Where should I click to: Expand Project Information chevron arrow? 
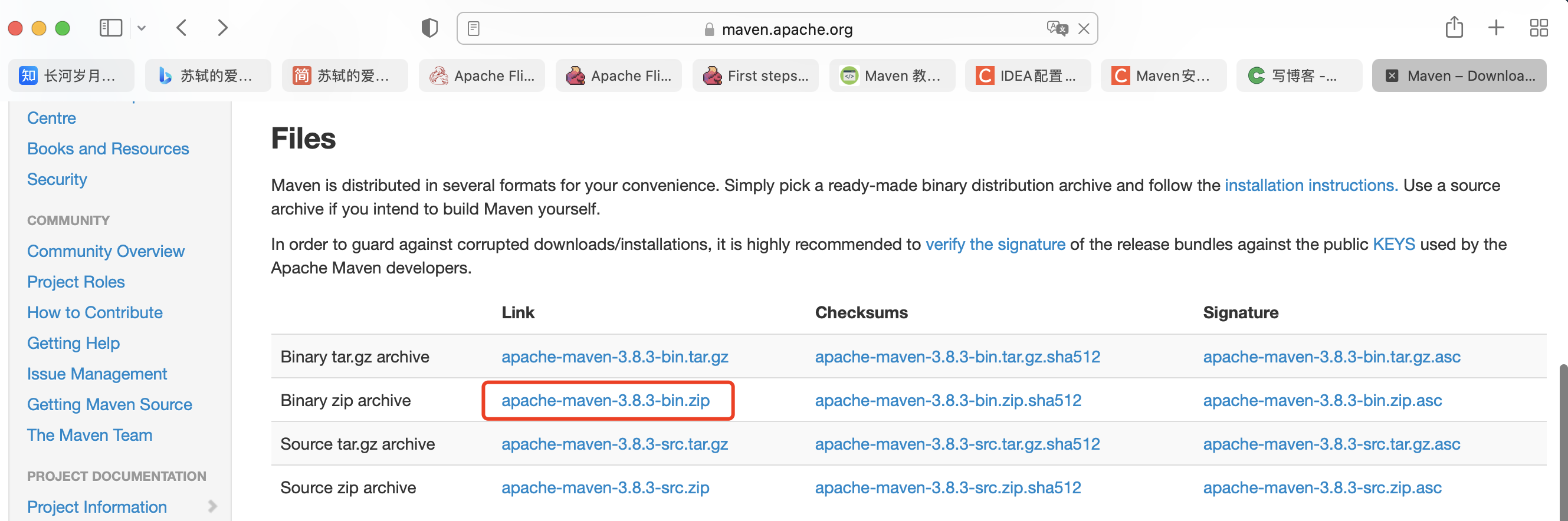pos(212,506)
